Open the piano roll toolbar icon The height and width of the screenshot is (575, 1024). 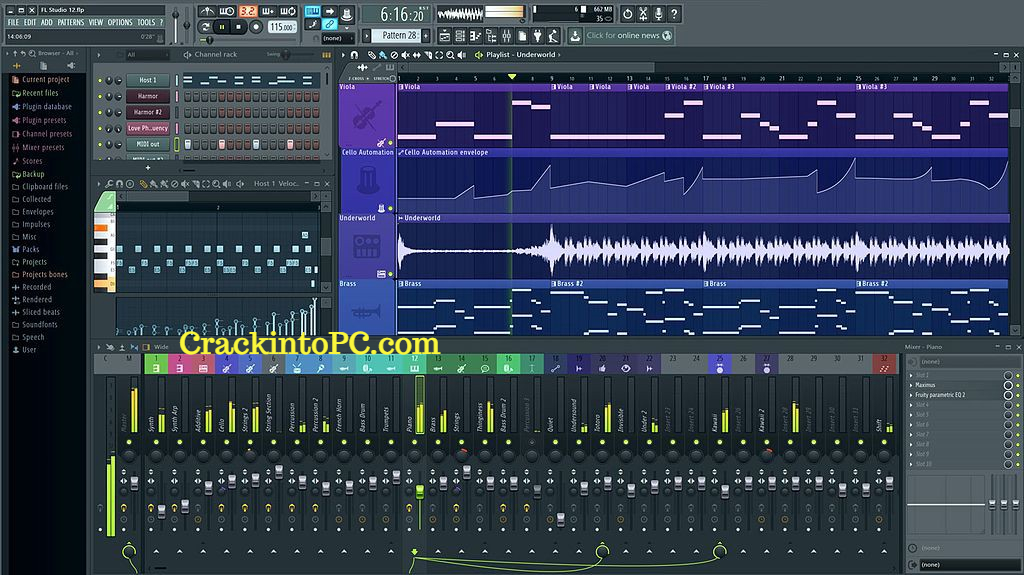pos(475,36)
